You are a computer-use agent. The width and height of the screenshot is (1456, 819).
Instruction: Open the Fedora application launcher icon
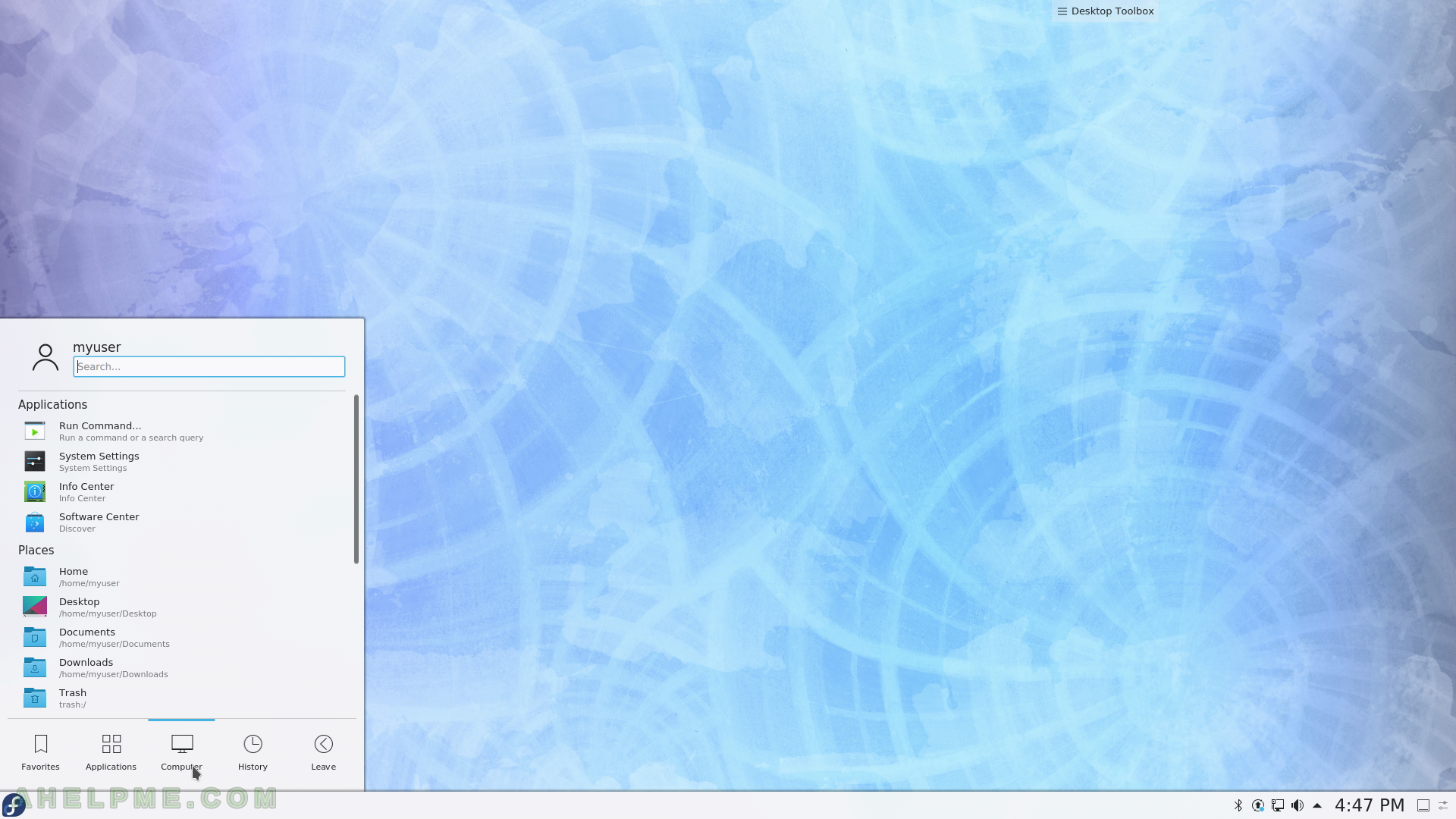[14, 805]
